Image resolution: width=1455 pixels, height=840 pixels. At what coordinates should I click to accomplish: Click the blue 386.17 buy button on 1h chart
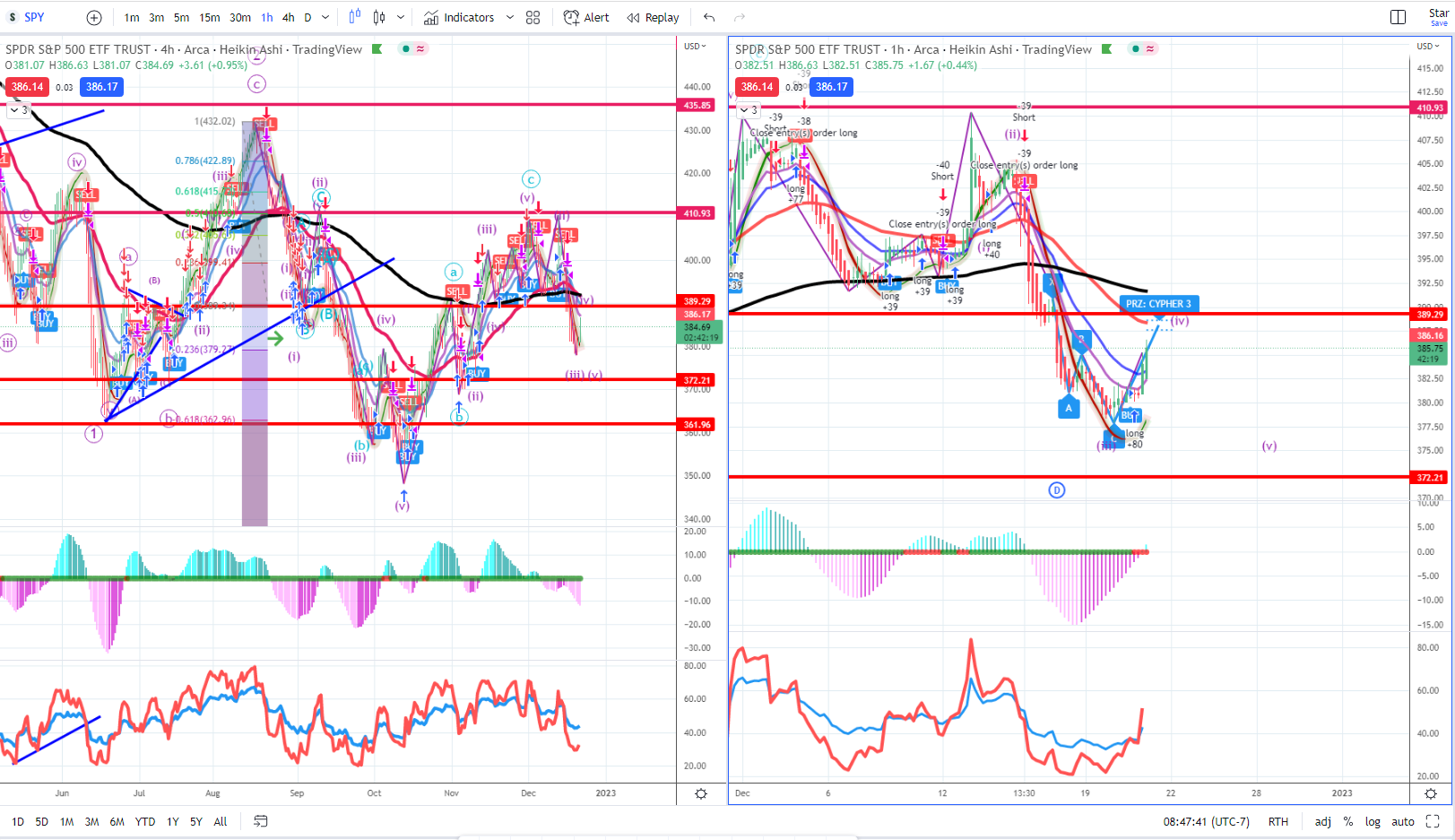point(831,87)
